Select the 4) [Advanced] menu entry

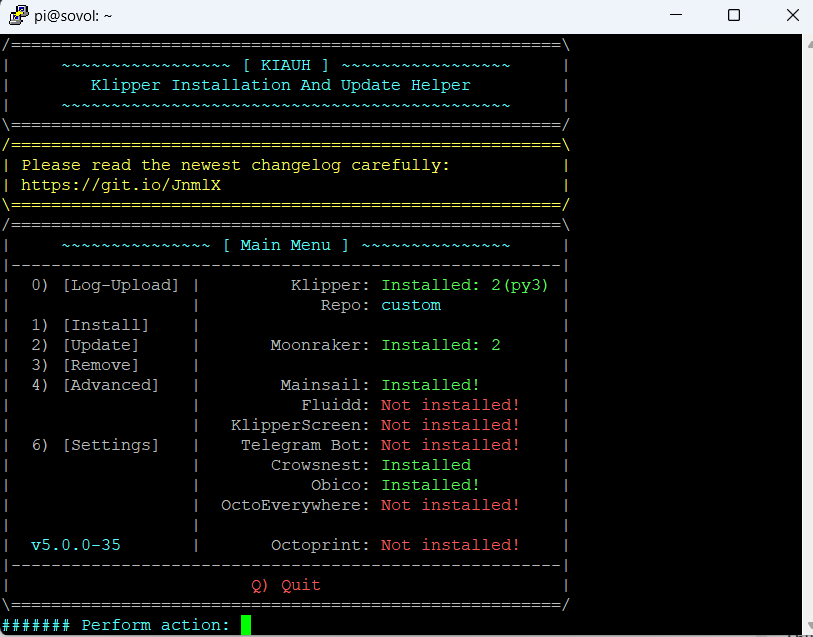coord(95,385)
